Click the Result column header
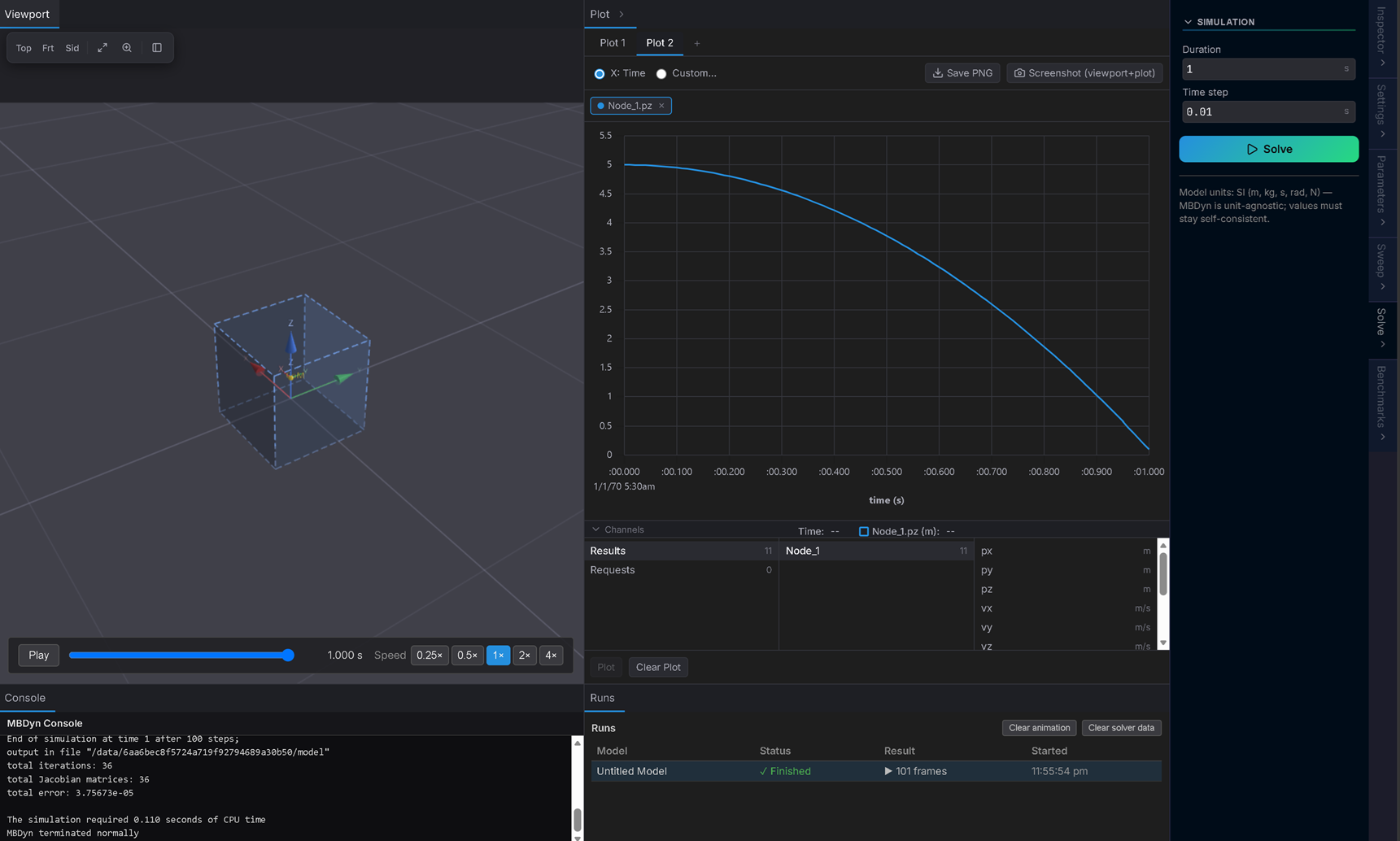Image resolution: width=1400 pixels, height=841 pixels. [900, 751]
